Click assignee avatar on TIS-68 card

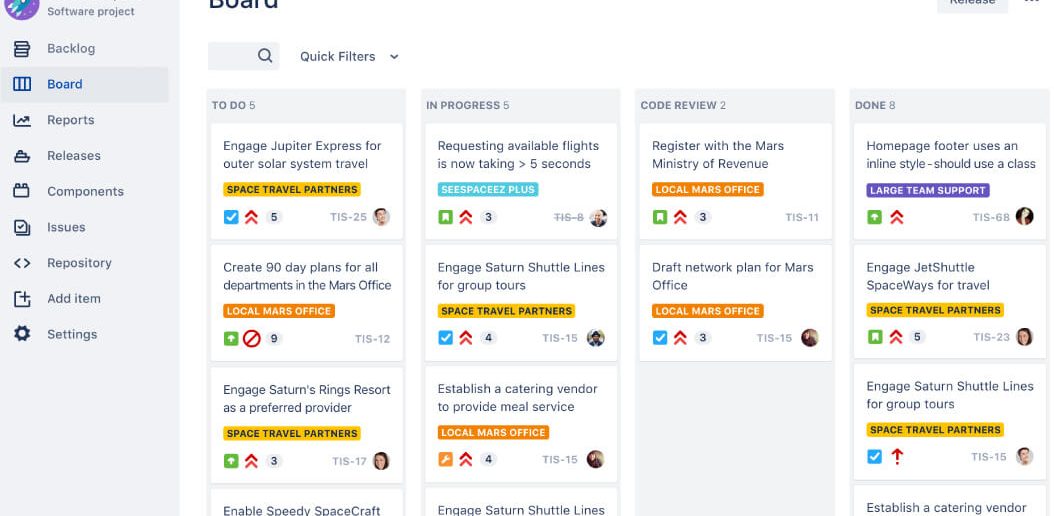(x=1024, y=216)
